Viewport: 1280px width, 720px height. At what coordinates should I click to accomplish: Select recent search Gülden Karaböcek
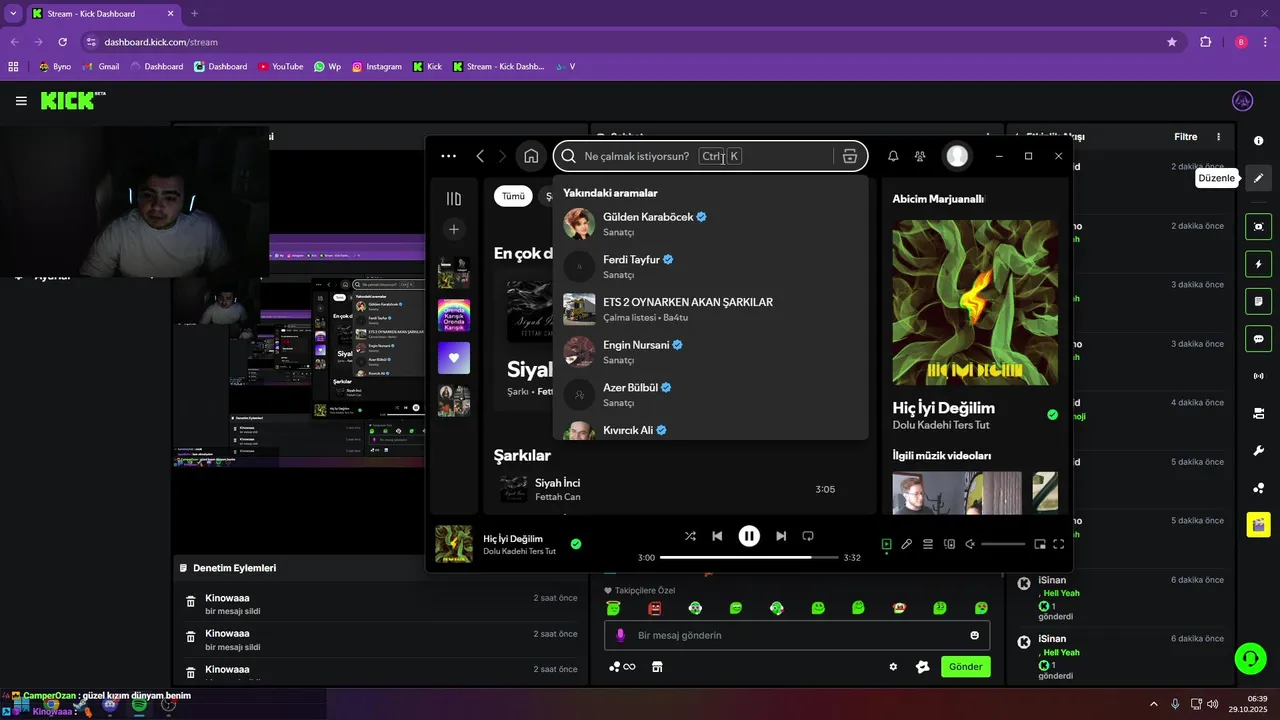710,224
